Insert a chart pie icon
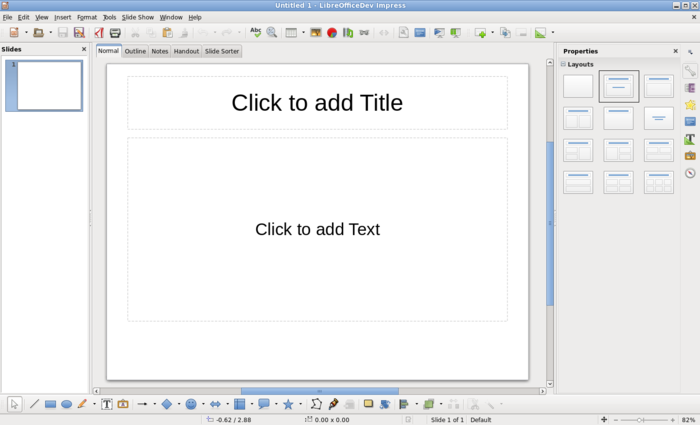Image resolution: width=700 pixels, height=425 pixels. pos(332,33)
